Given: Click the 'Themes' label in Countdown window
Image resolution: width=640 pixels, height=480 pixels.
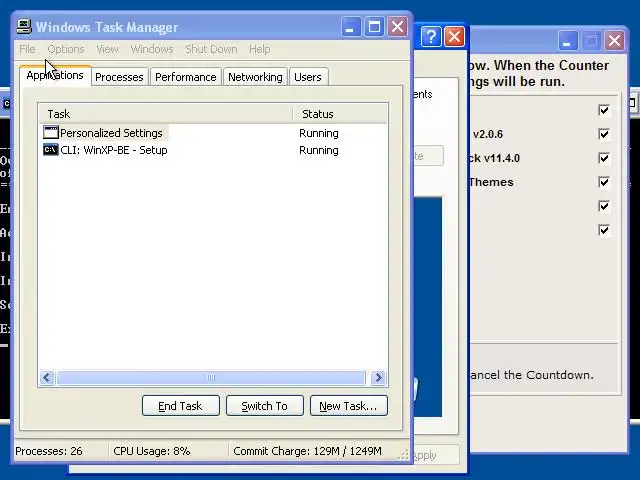Looking at the screenshot, I should pyautogui.click(x=491, y=182).
